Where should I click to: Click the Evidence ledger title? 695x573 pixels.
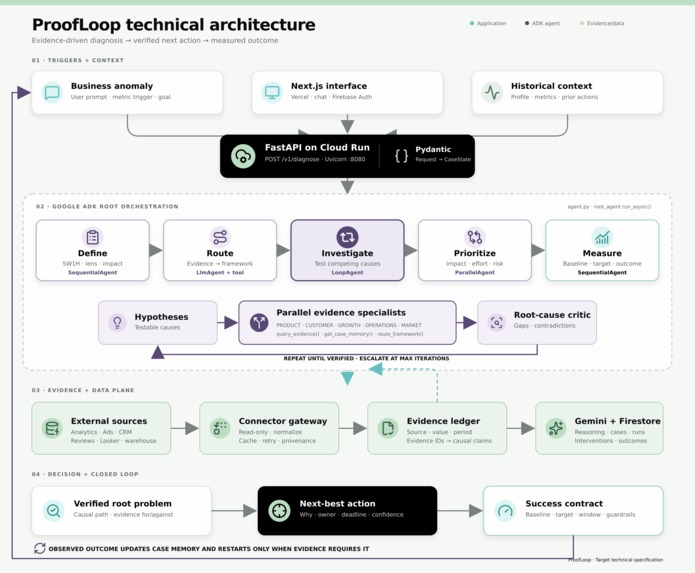443,421
